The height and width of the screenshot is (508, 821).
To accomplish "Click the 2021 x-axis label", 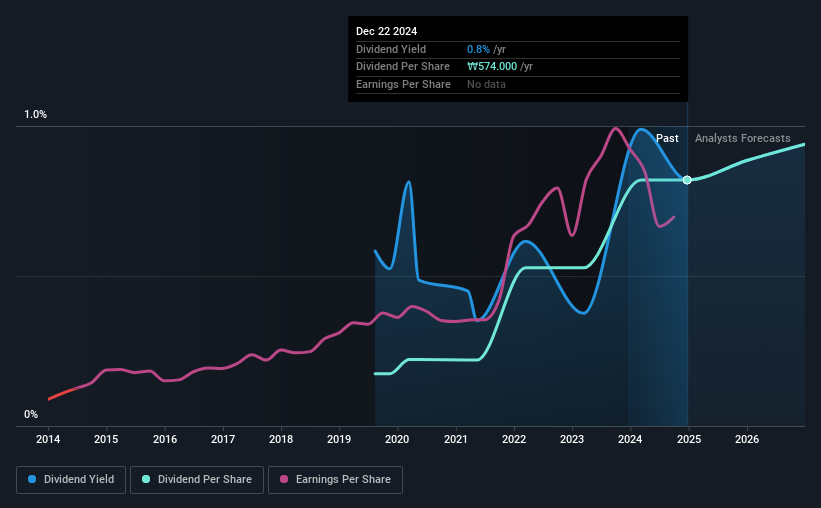I will coord(456,439).
